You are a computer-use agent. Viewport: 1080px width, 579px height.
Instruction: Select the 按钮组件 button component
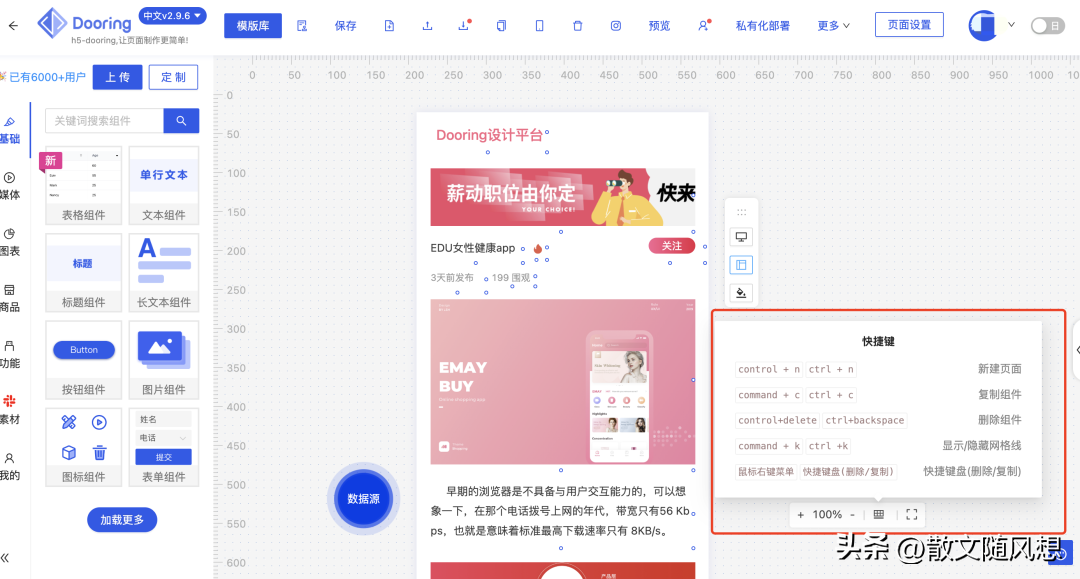[83, 360]
